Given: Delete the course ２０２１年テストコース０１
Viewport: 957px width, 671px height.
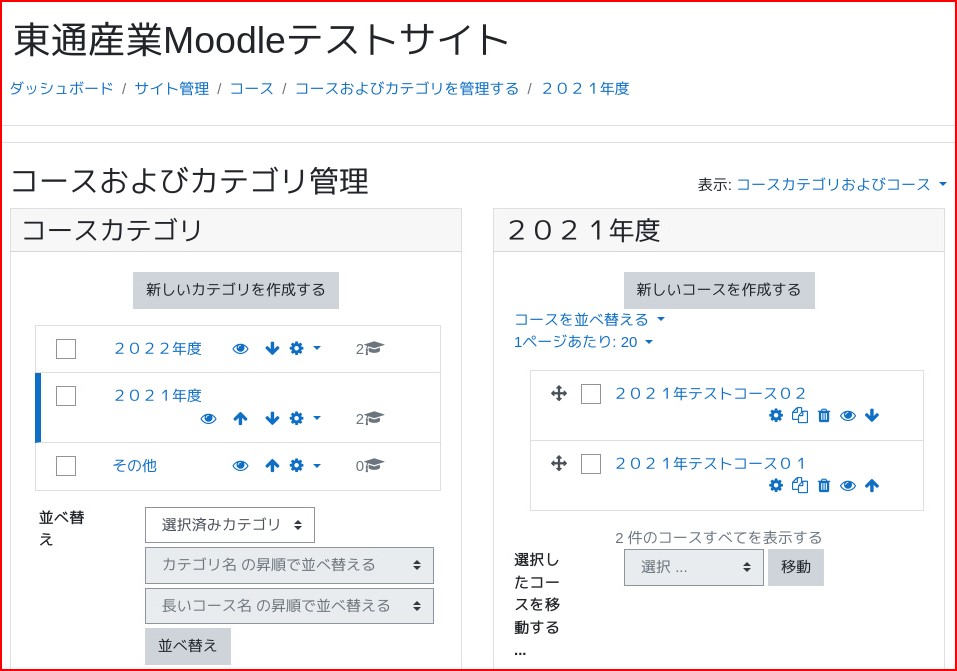Looking at the screenshot, I should click(x=824, y=485).
